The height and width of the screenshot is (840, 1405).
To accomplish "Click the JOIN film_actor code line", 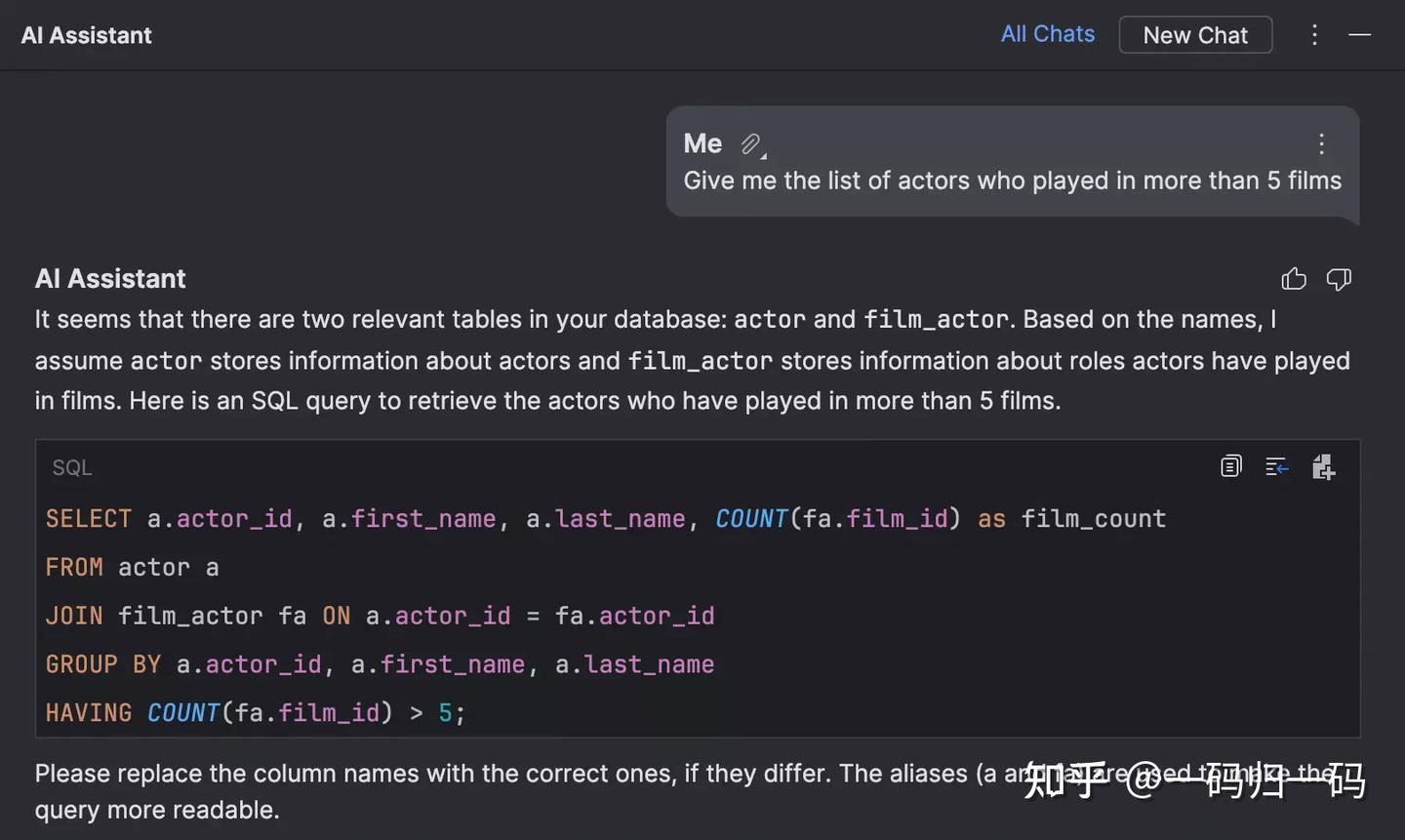I will 380,617.
